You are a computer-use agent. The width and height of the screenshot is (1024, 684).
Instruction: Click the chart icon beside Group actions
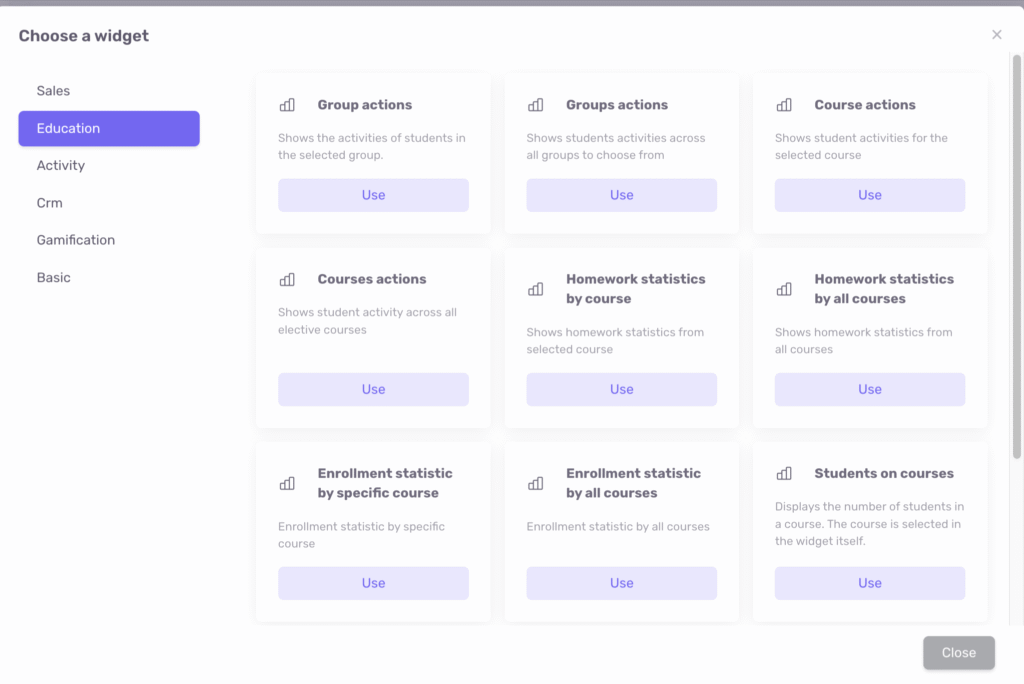pyautogui.click(x=287, y=105)
